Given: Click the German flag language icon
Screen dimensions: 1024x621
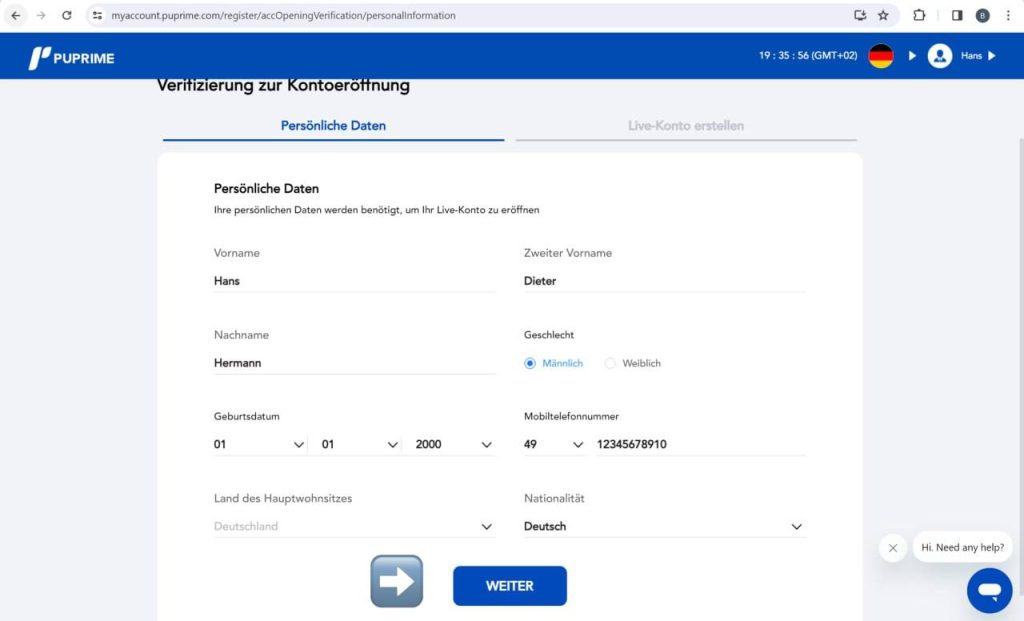Looking at the screenshot, I should click(x=880, y=56).
